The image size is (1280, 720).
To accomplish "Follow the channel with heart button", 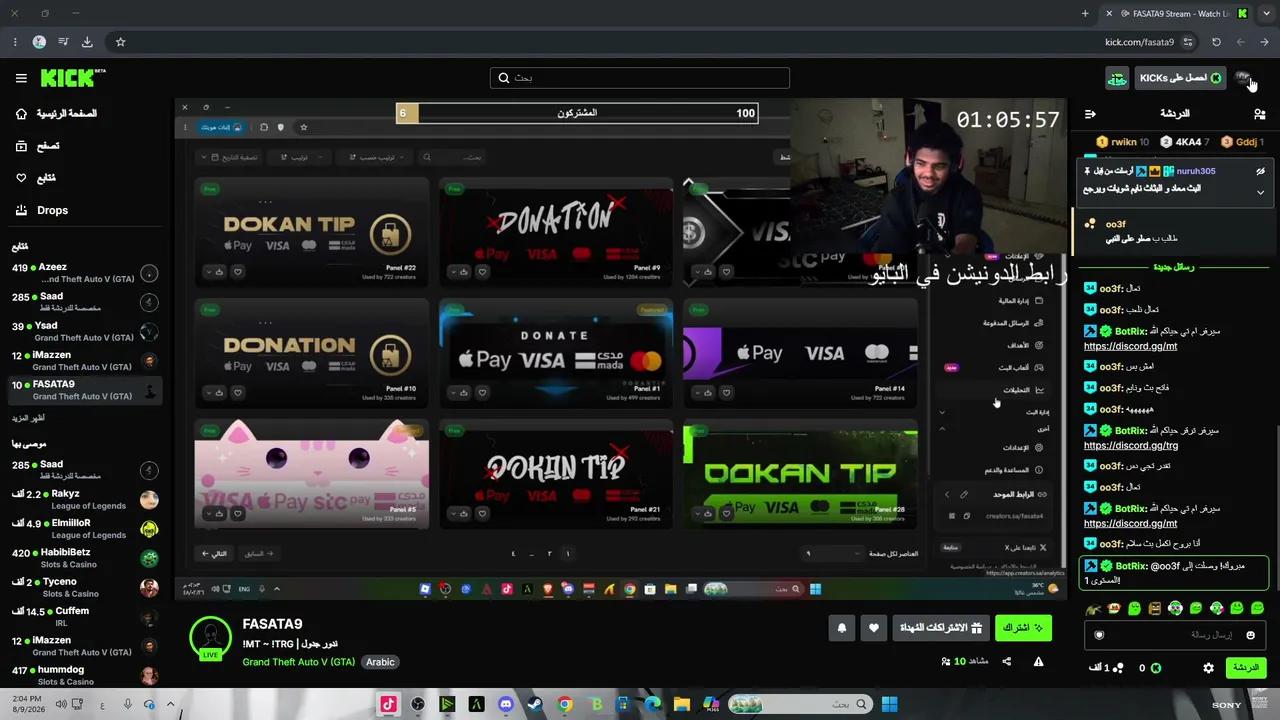I will coord(874,628).
